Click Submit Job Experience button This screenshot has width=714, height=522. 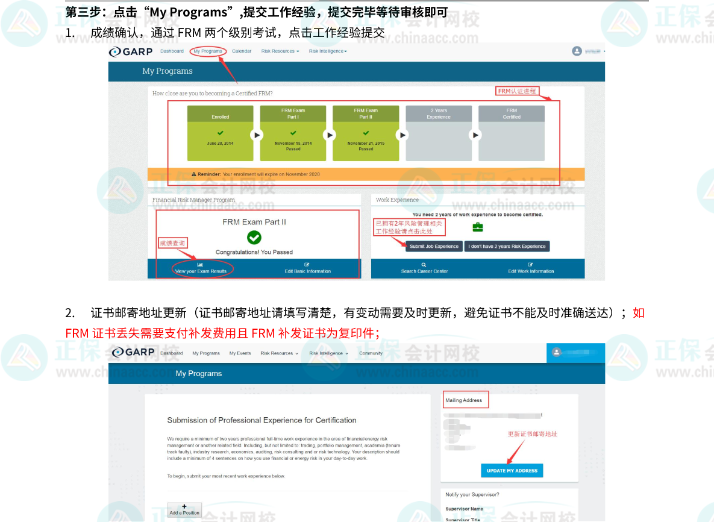point(434,246)
